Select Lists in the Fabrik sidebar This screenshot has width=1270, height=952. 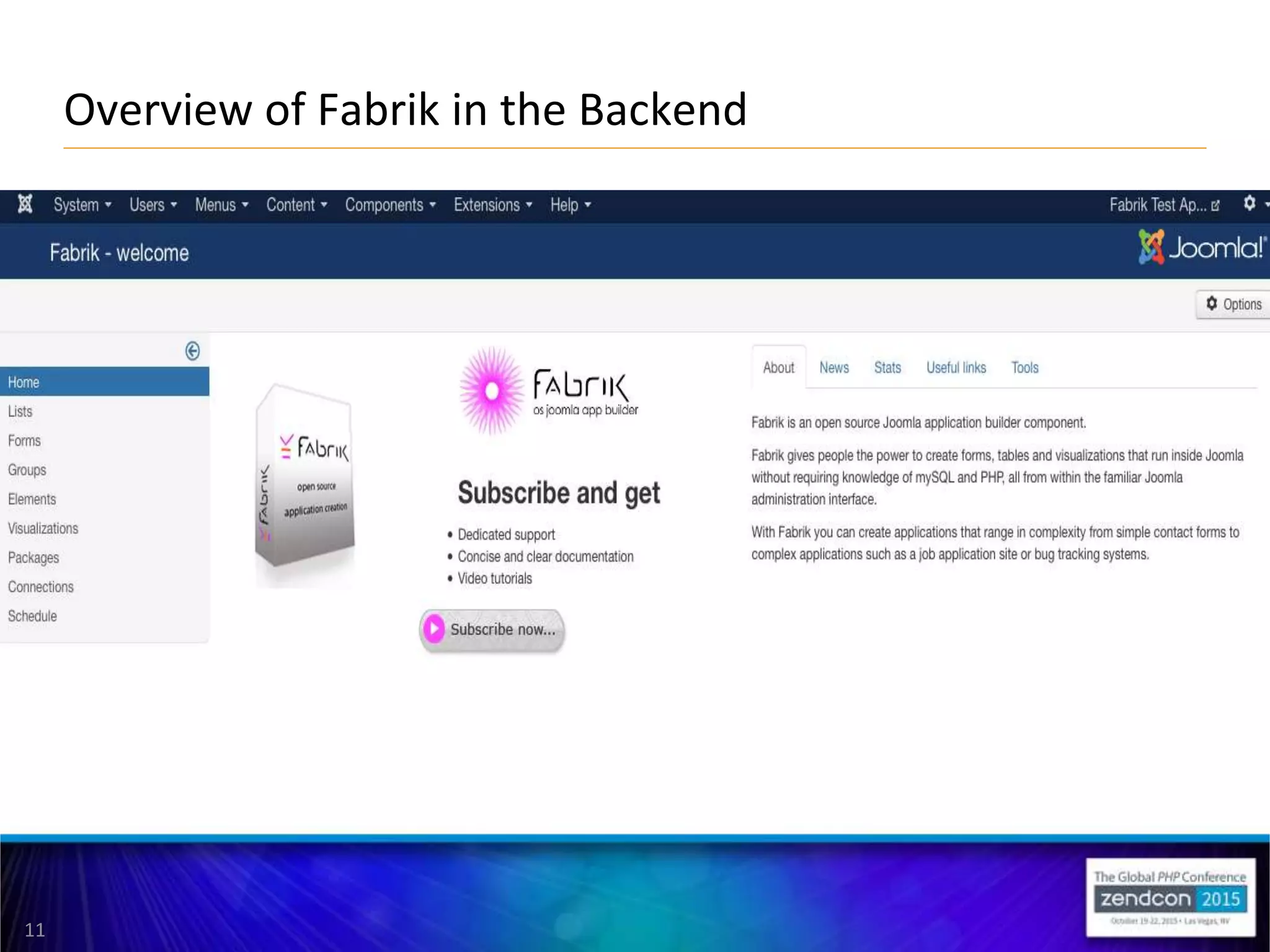[20, 412]
